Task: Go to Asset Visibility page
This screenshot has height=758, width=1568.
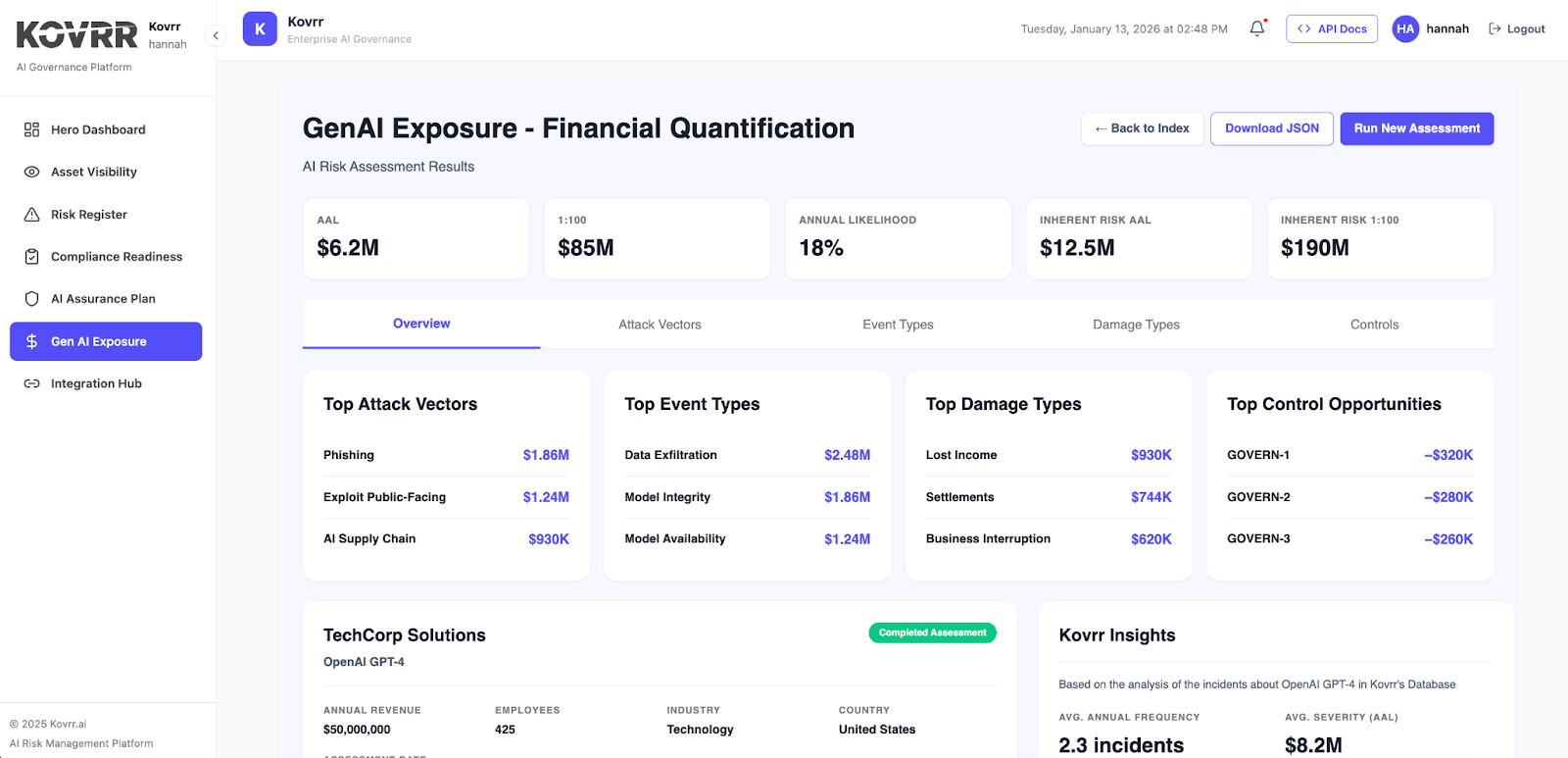Action: point(106,172)
